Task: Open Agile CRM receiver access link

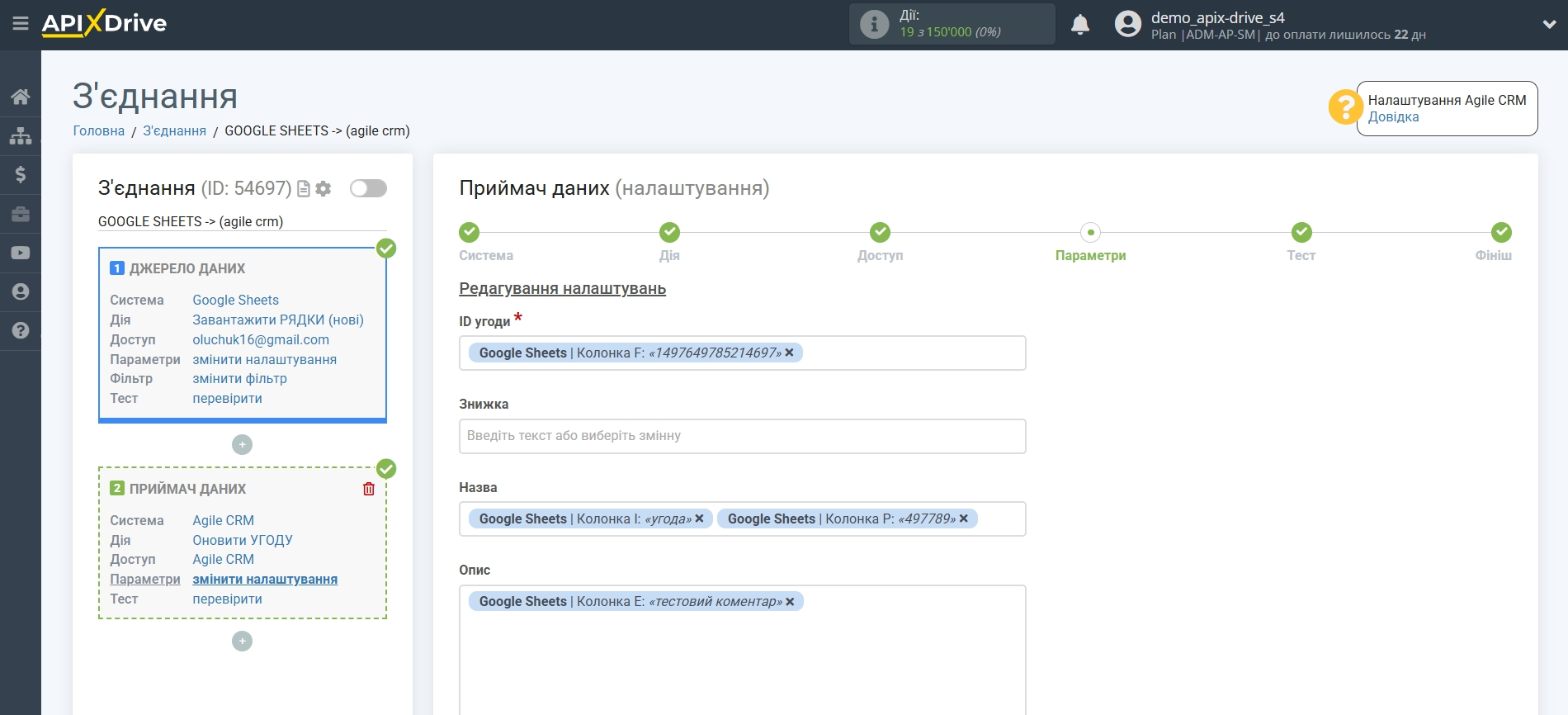Action: coord(223,559)
